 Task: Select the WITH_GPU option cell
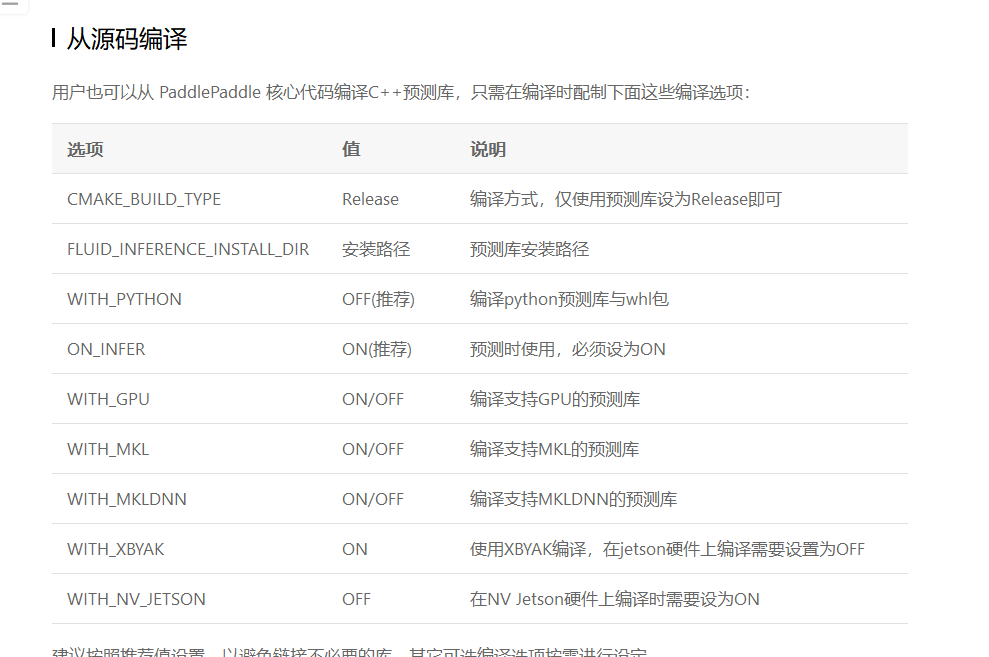(108, 399)
